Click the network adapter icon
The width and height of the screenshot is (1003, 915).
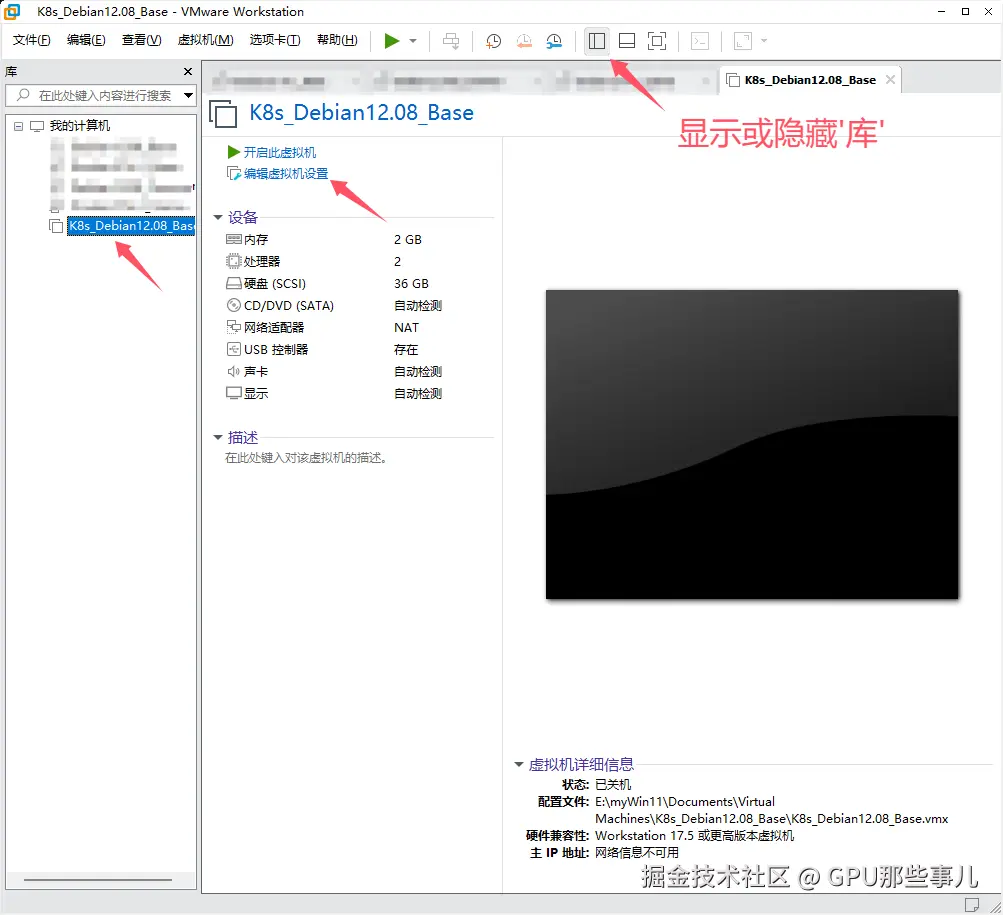click(233, 327)
